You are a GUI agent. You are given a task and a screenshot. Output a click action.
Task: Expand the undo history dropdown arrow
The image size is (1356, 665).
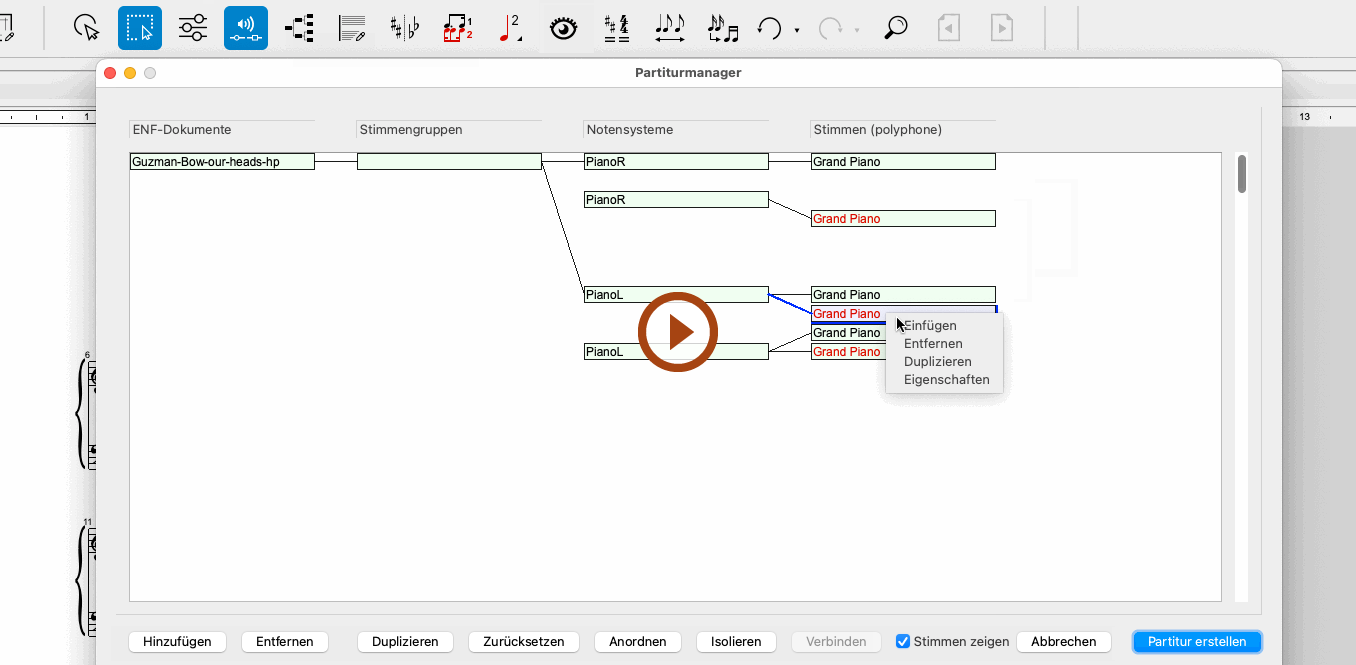(797, 30)
